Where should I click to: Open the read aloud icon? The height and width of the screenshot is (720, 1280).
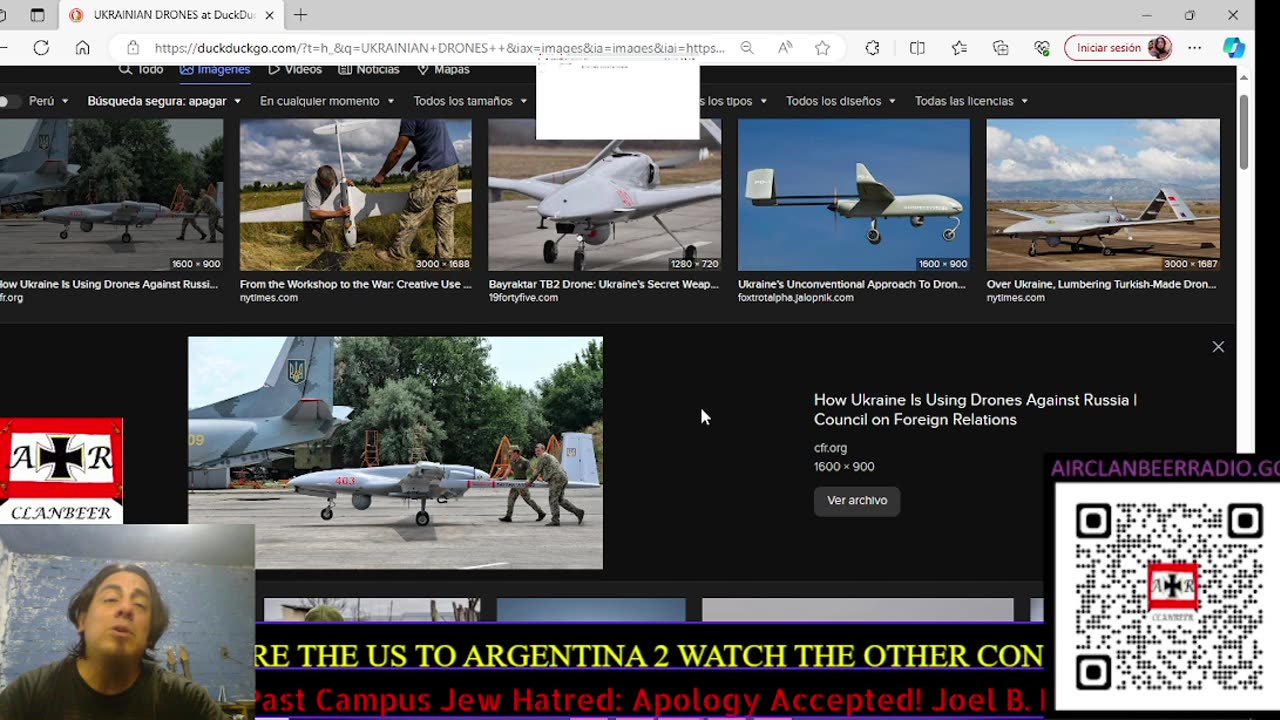(x=785, y=48)
